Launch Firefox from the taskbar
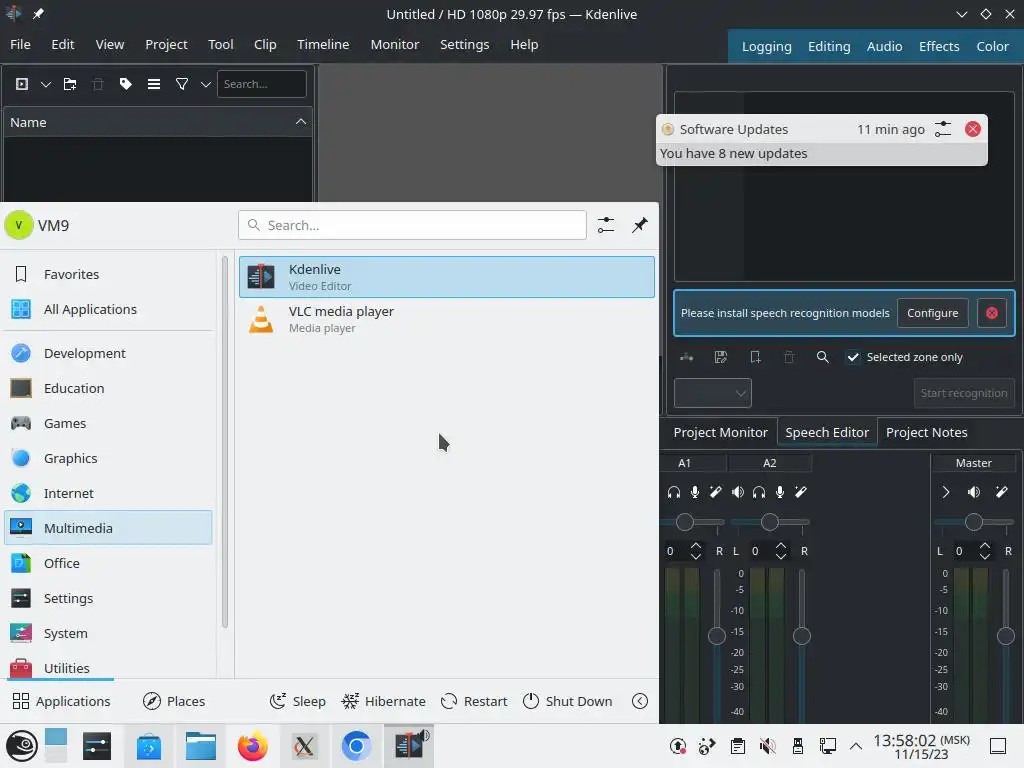 tap(253, 746)
